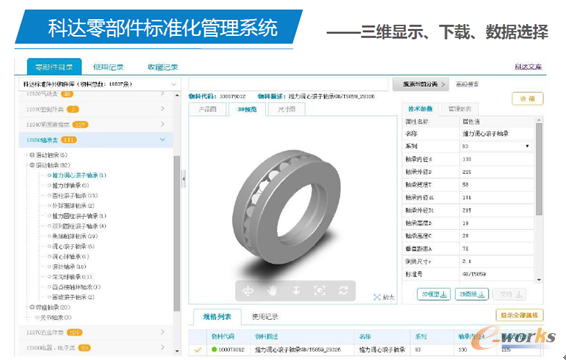Image resolution: width=566 pixels, height=360 pixels.
Task: Open the 科达标准件 library dropdown
Action: 99,84
